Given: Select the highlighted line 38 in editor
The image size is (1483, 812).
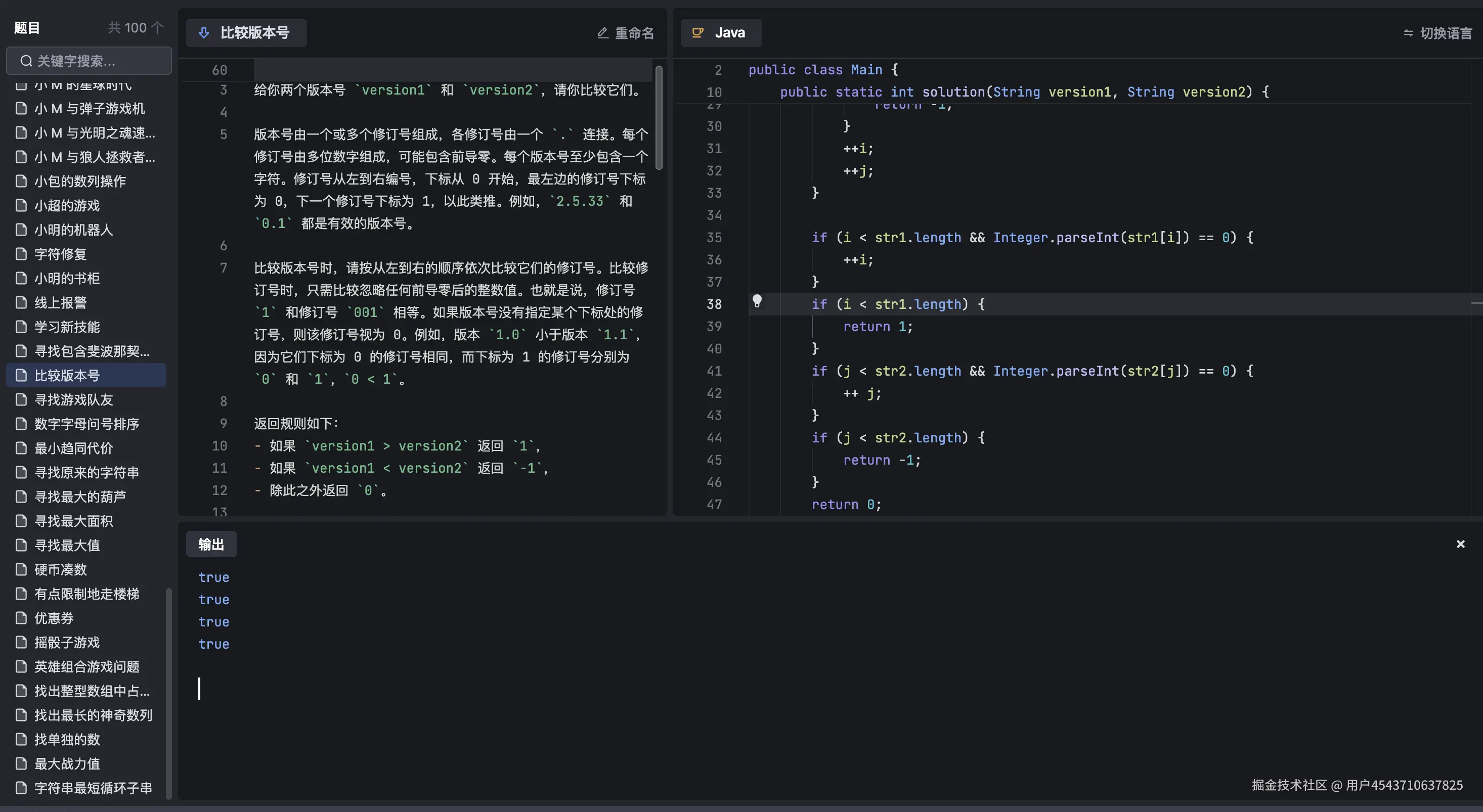Looking at the screenshot, I should (898, 304).
